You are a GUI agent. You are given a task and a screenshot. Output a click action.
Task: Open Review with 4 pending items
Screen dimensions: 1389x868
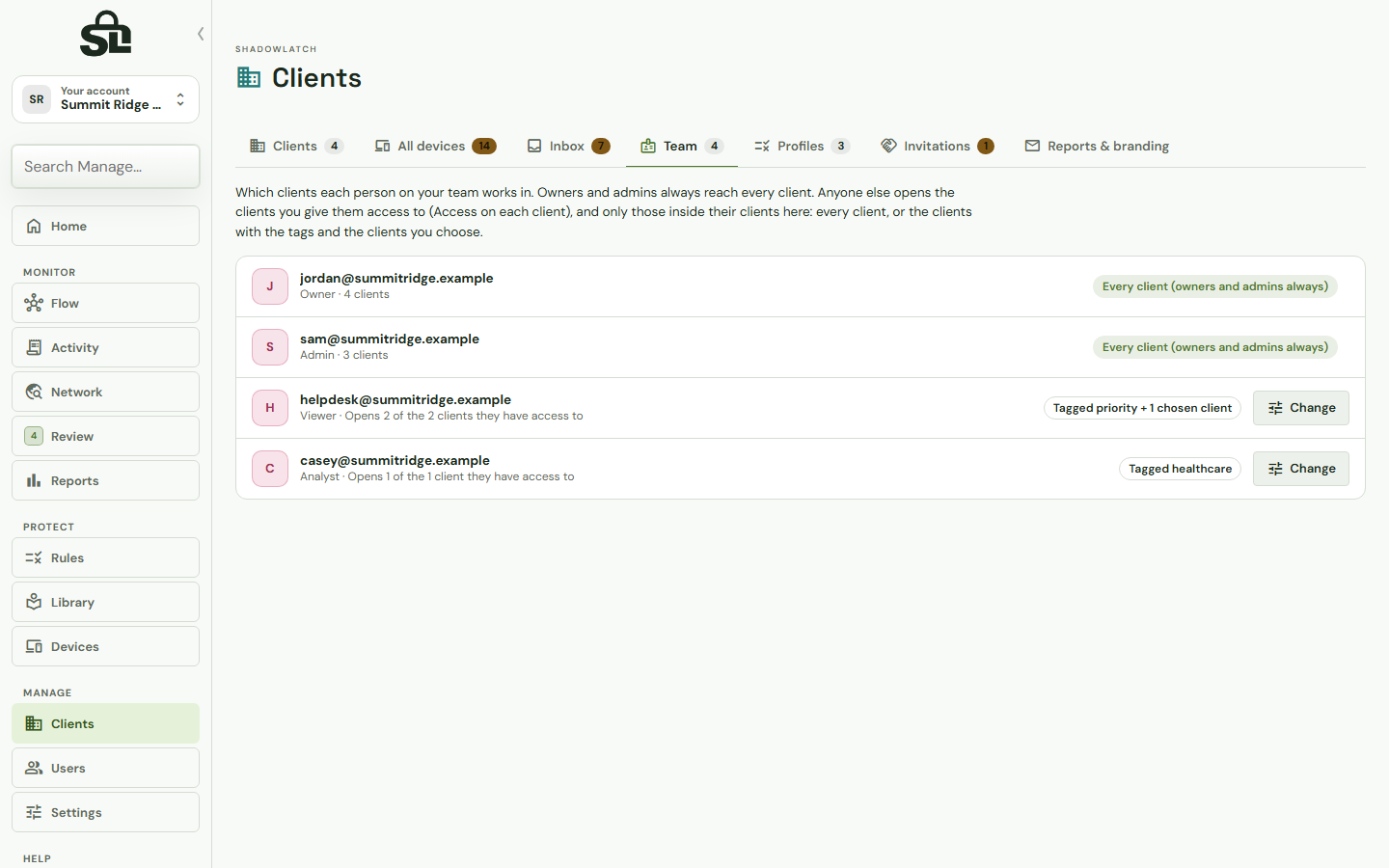[x=105, y=436]
